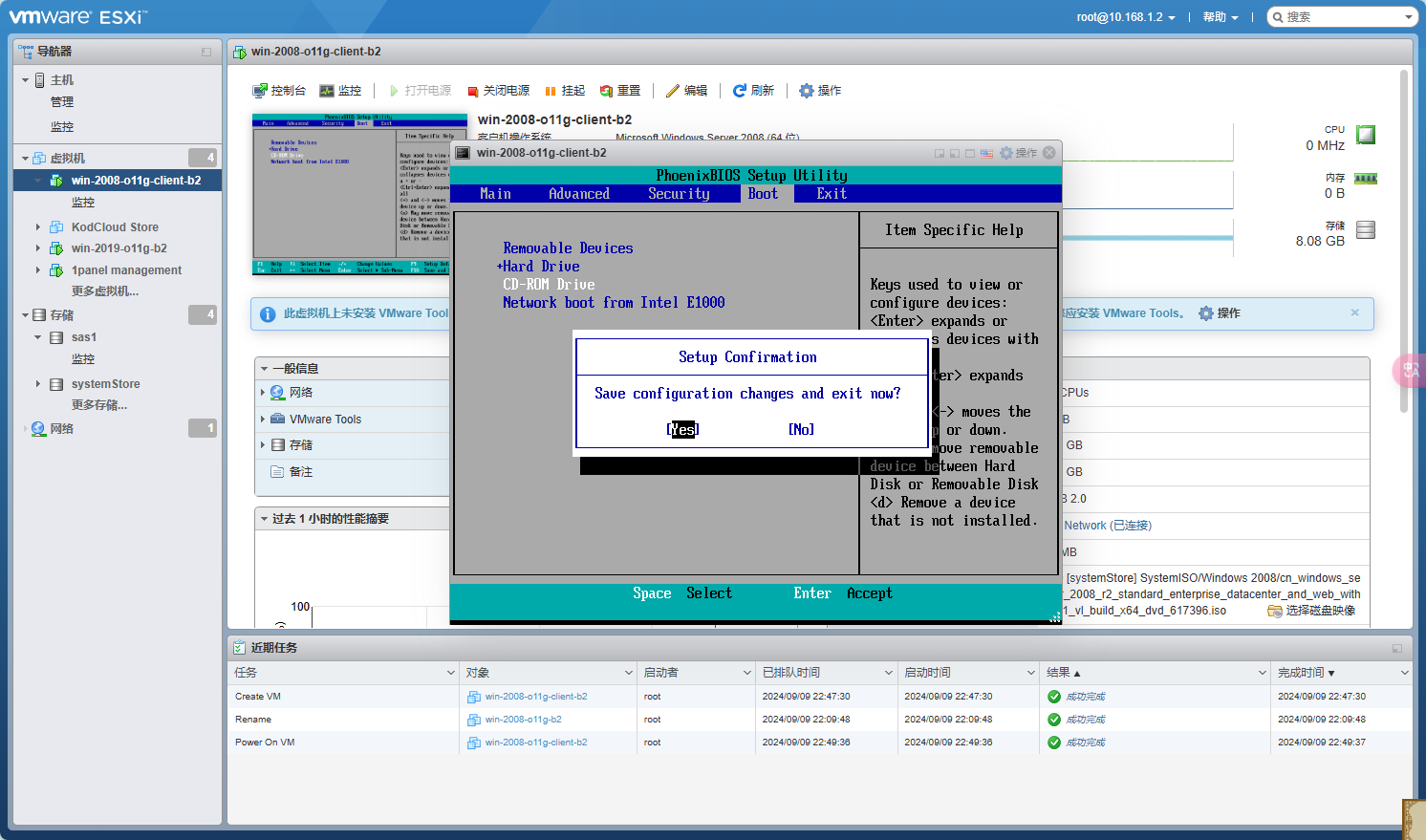This screenshot has width=1426, height=840.
Task: Open 更多虚拟机... more VMs link
Action: pyautogui.click(x=105, y=291)
